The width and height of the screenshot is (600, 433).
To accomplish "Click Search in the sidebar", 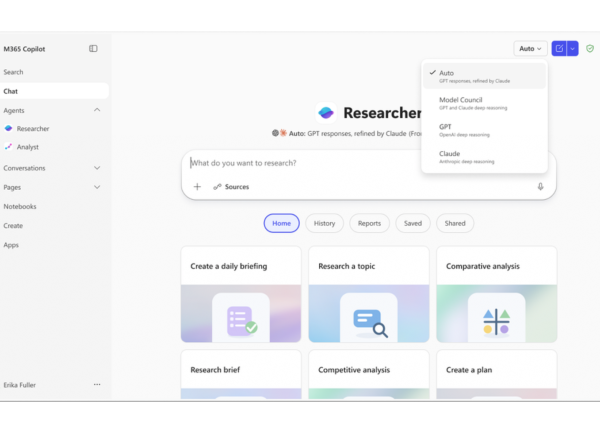I will tap(13, 72).
